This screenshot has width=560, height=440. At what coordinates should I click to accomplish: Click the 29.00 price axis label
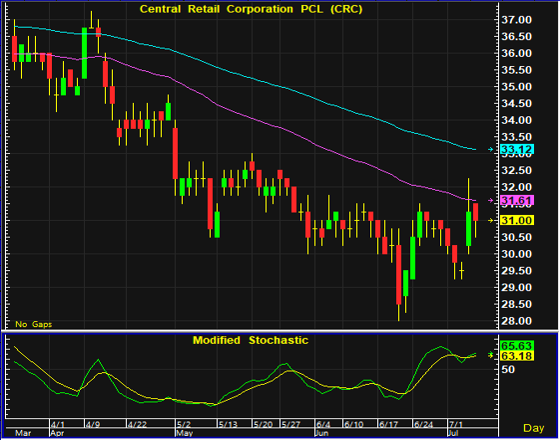pyautogui.click(x=517, y=288)
